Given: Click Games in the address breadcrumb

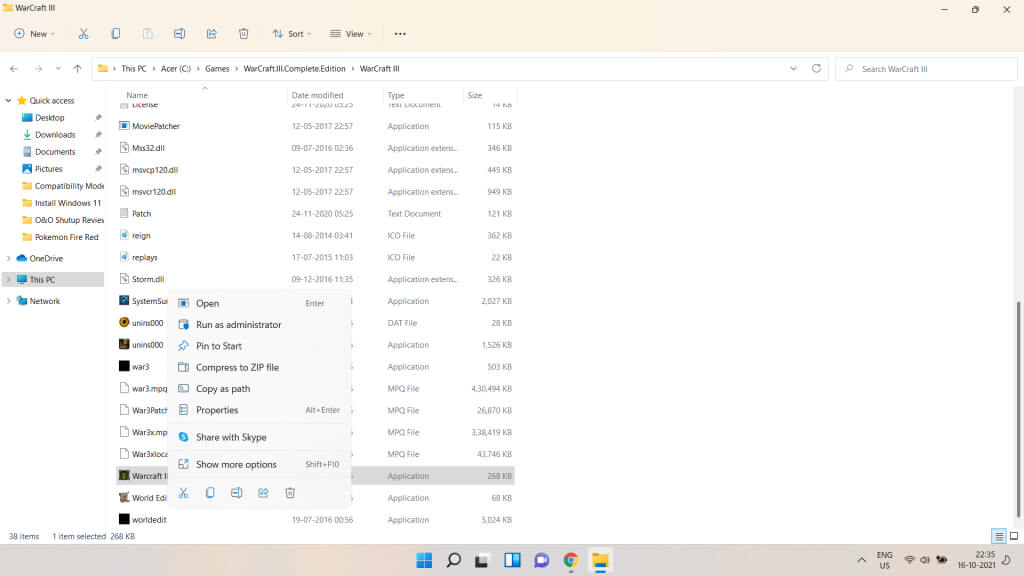Looking at the screenshot, I should click(x=217, y=69).
